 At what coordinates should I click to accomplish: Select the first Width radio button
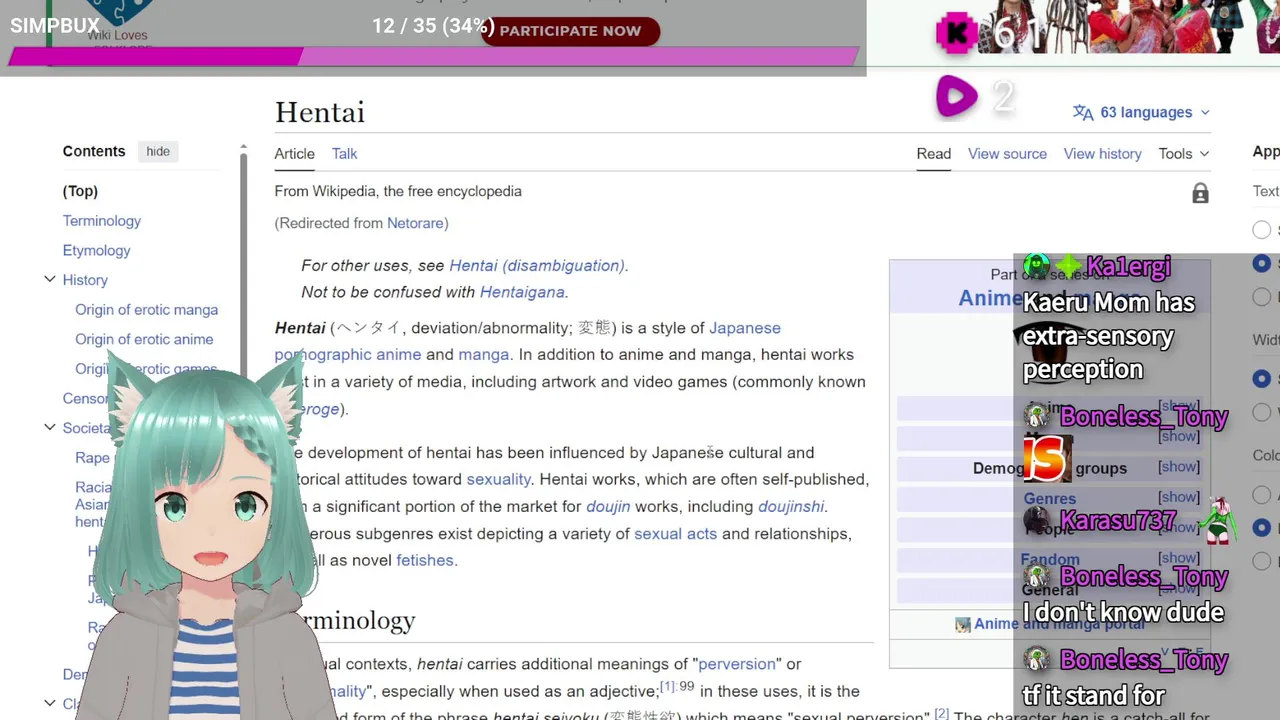1262,379
